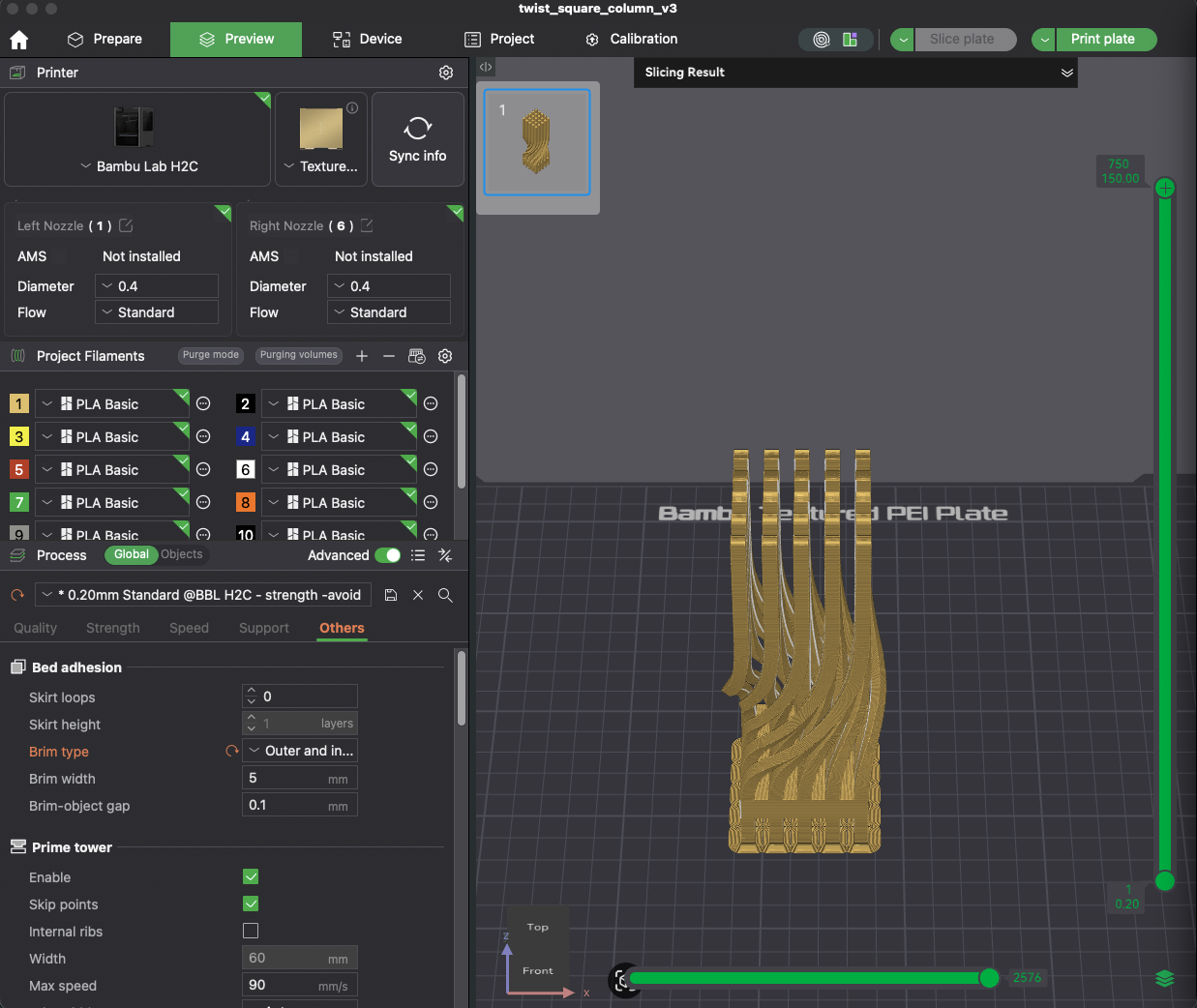Select the Home icon in the top toolbar
Screen dimensions: 1197x1008
(x=19, y=39)
